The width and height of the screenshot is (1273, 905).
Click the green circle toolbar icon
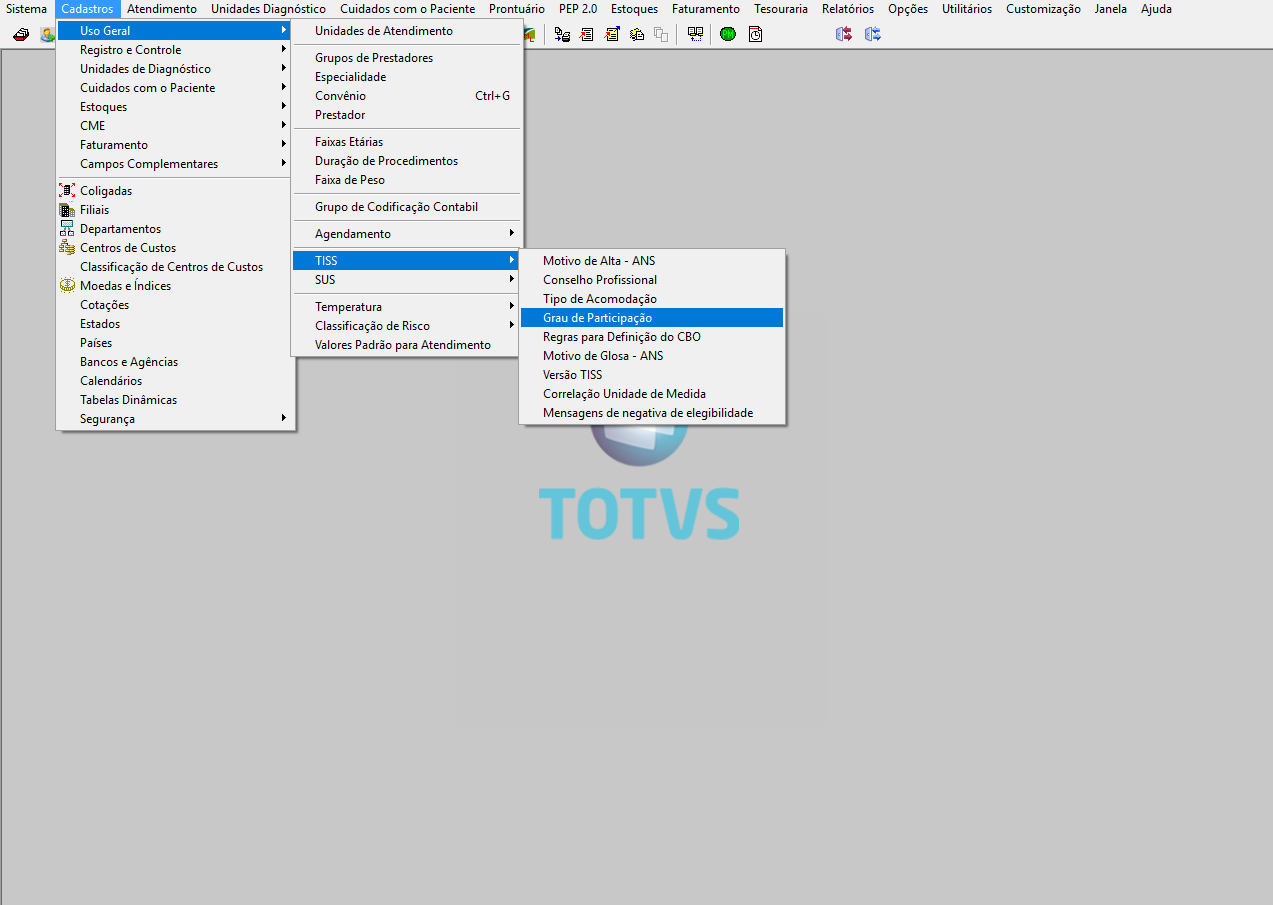(728, 34)
